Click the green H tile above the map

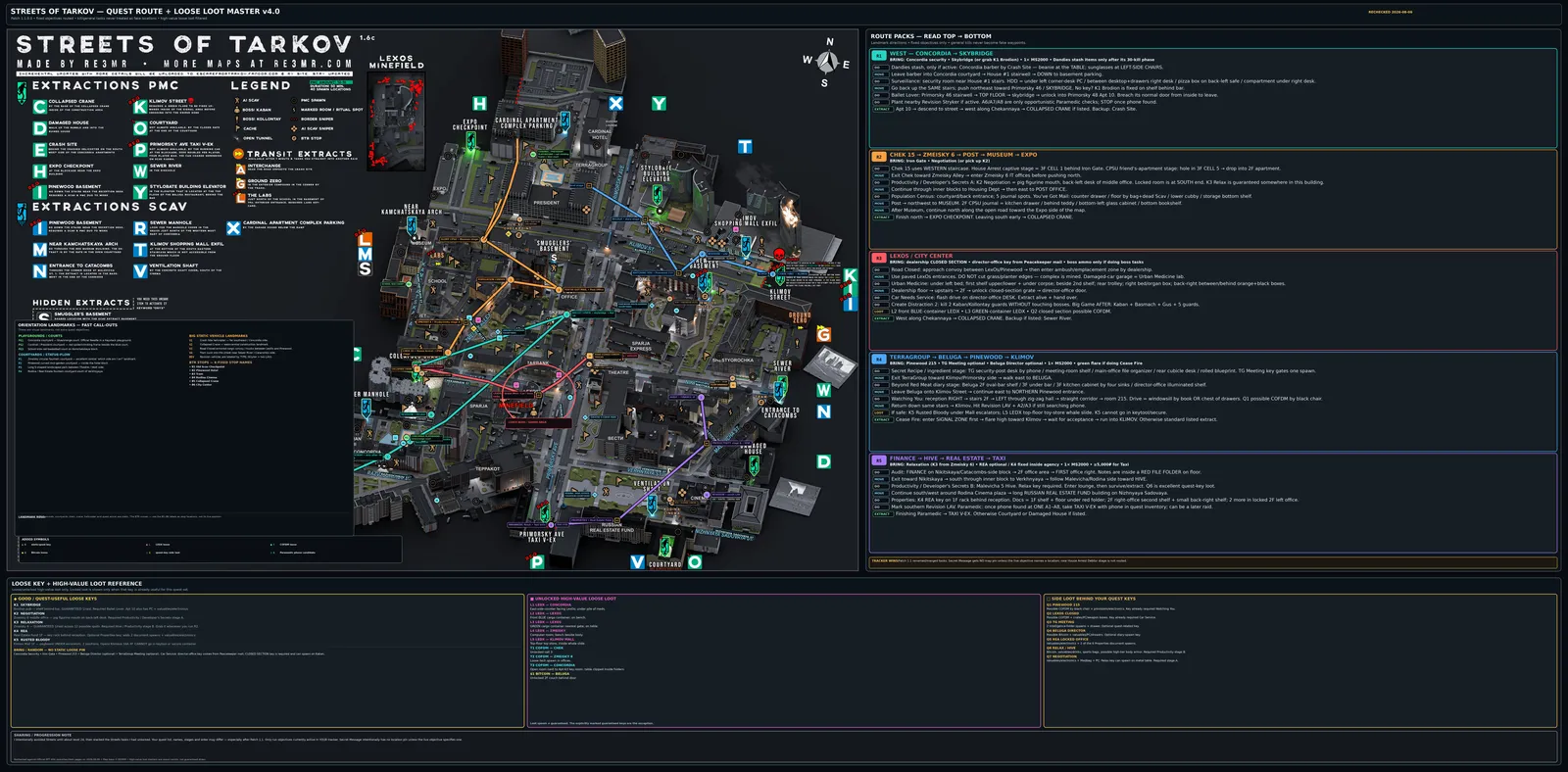pyautogui.click(x=479, y=103)
